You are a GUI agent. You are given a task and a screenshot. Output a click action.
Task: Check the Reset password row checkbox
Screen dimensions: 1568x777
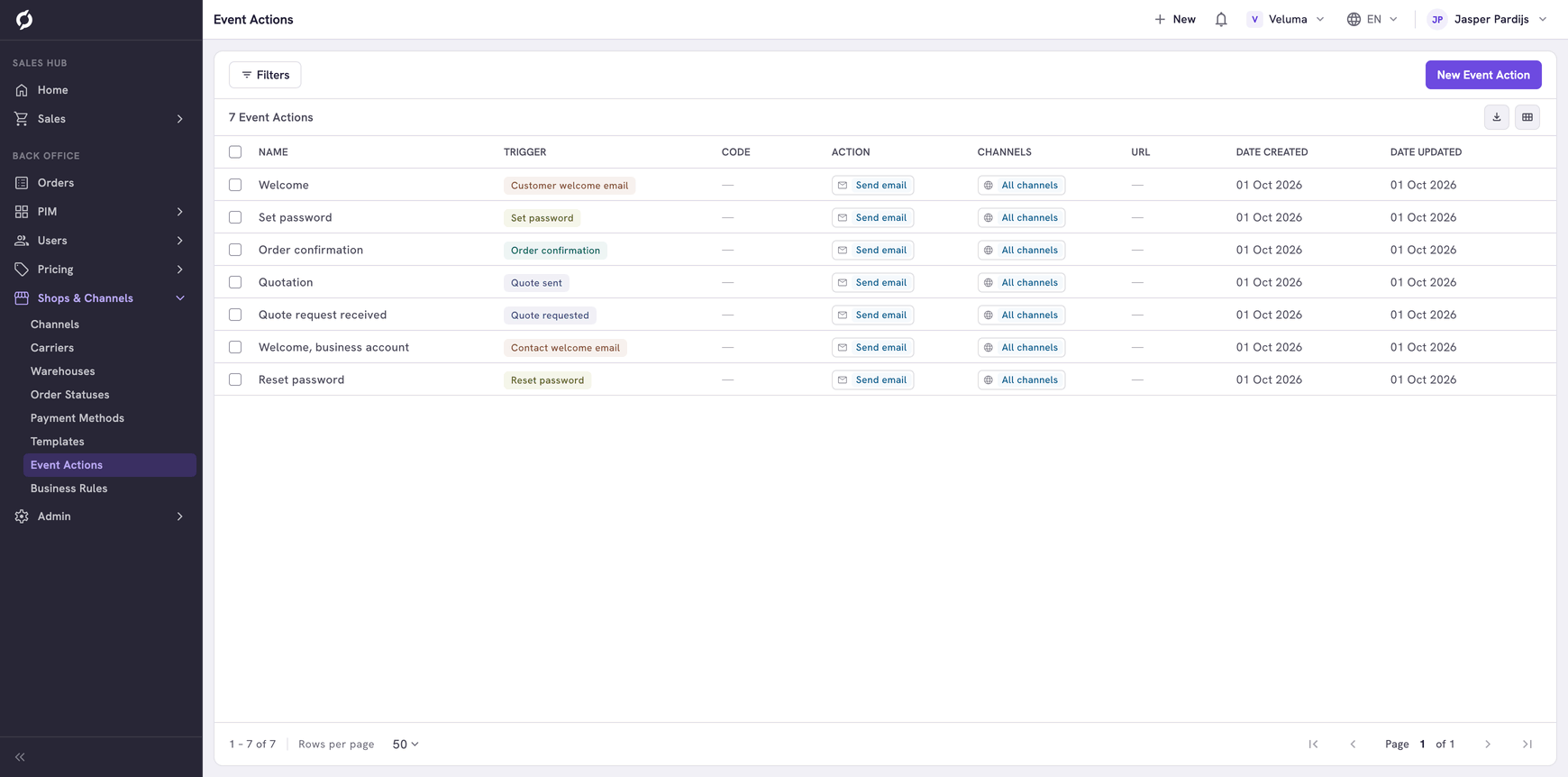point(235,379)
